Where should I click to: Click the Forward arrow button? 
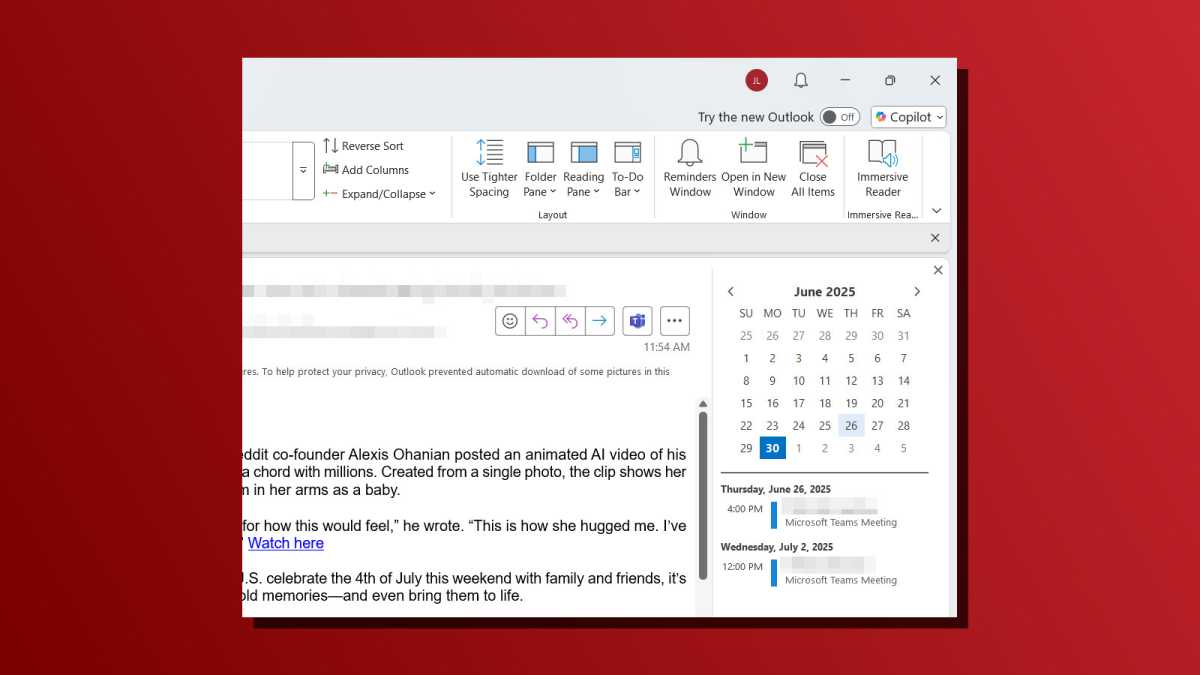point(599,321)
